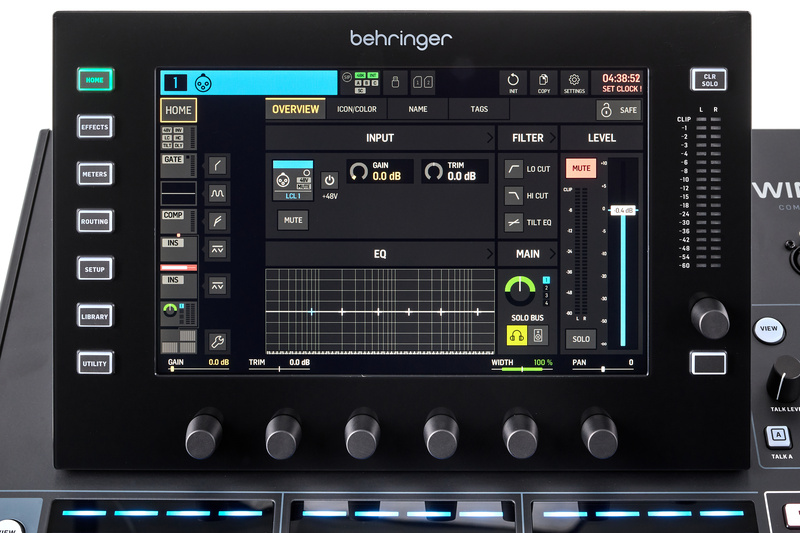Select the TILT EQ filter icon
Screen dimensions: 800x533
(514, 222)
